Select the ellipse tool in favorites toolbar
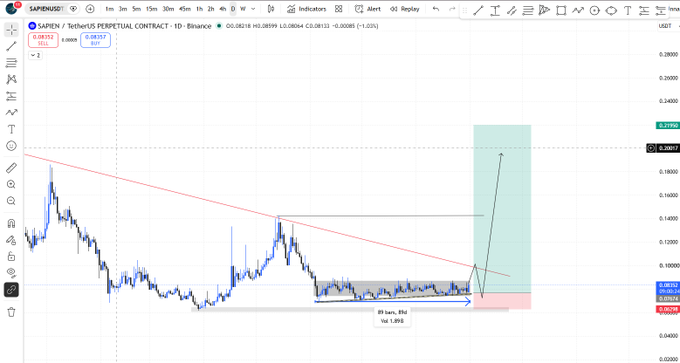The image size is (680, 363). 611,10
